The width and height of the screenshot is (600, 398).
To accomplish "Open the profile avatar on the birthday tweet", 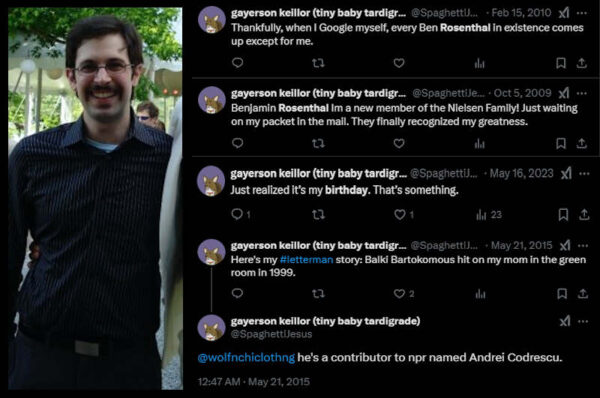I will [x=211, y=181].
